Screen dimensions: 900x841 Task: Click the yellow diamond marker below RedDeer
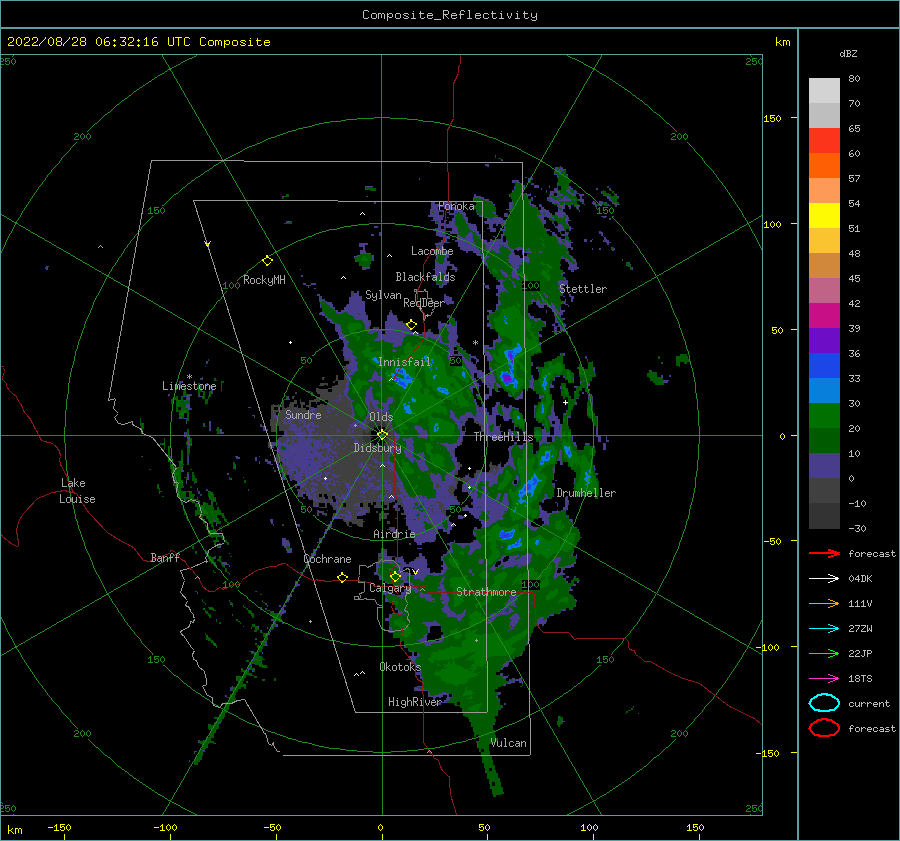[411, 325]
